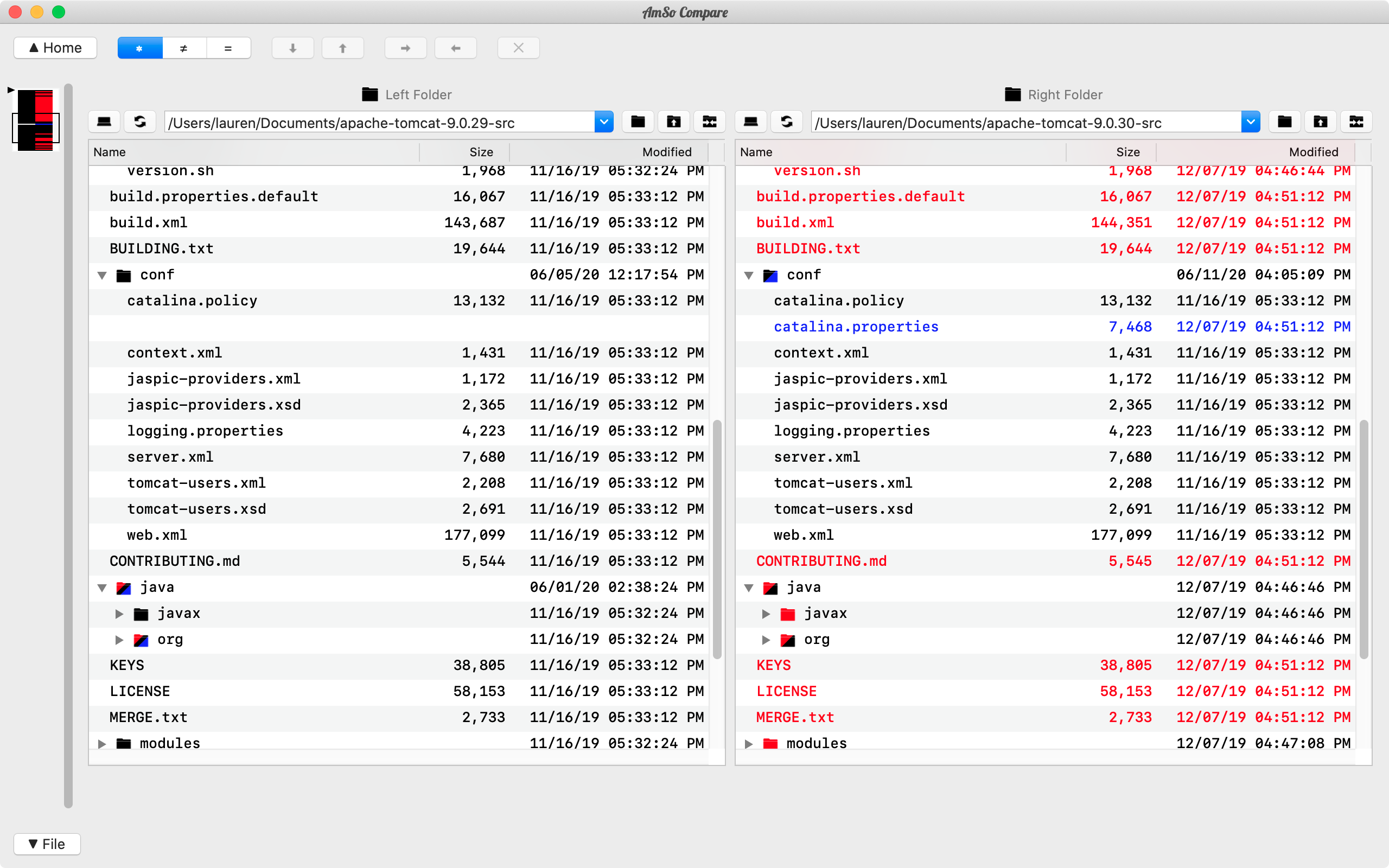The image size is (1389, 868).
Task: Expand the org folder in left pane
Action: point(119,640)
